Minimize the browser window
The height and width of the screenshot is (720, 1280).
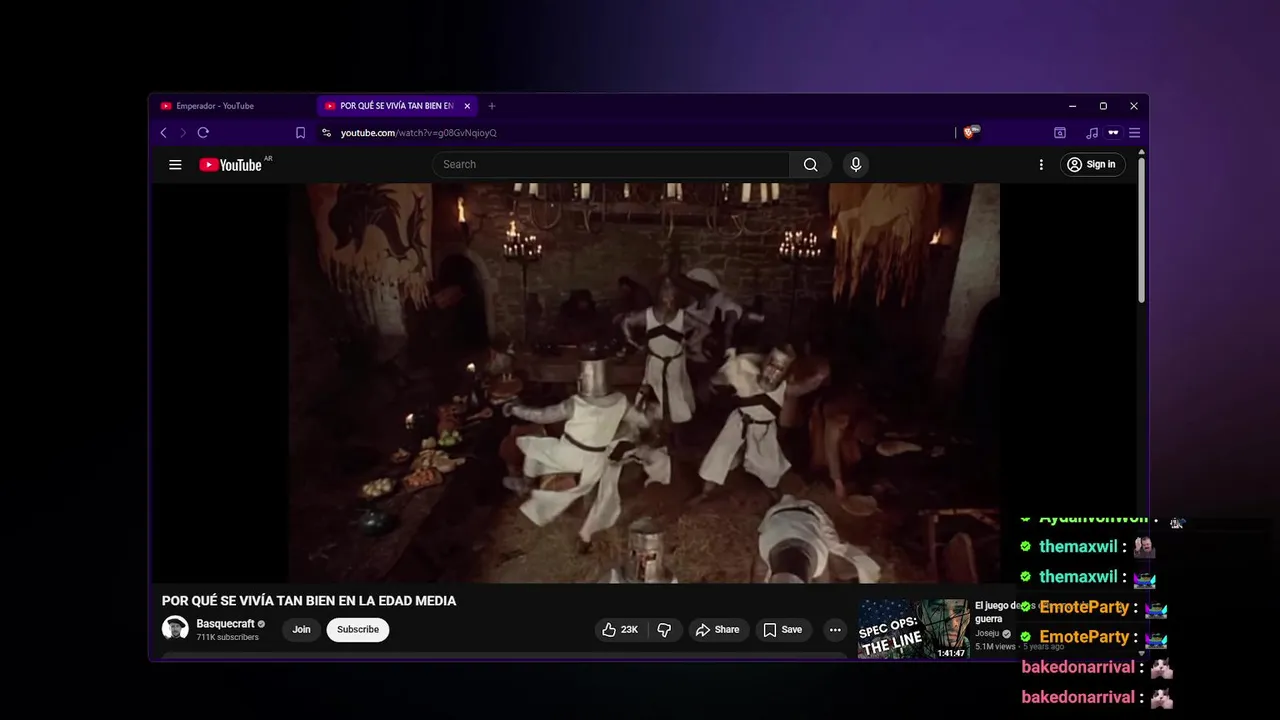(x=1072, y=106)
